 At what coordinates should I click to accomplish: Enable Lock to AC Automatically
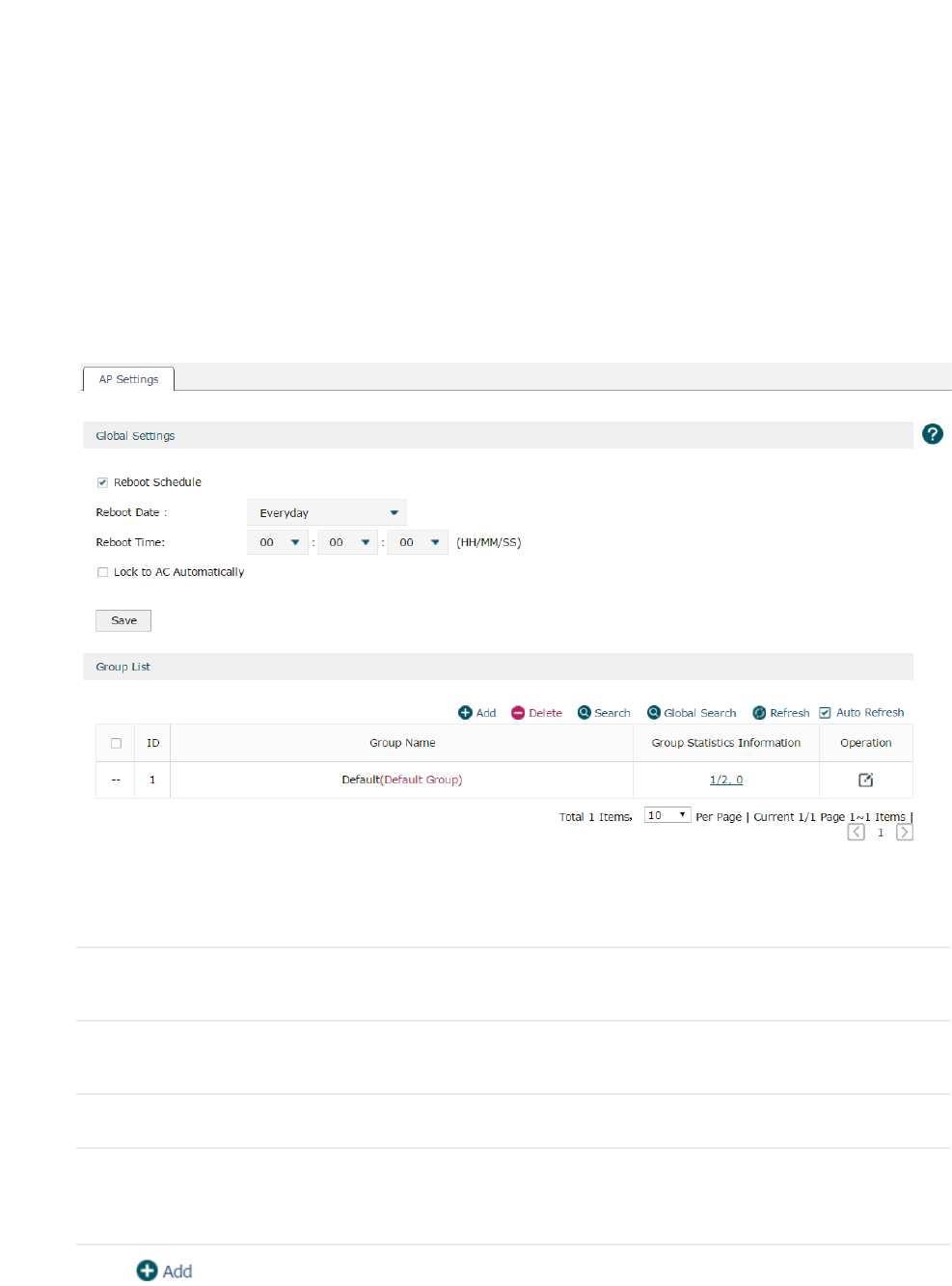pos(102,572)
